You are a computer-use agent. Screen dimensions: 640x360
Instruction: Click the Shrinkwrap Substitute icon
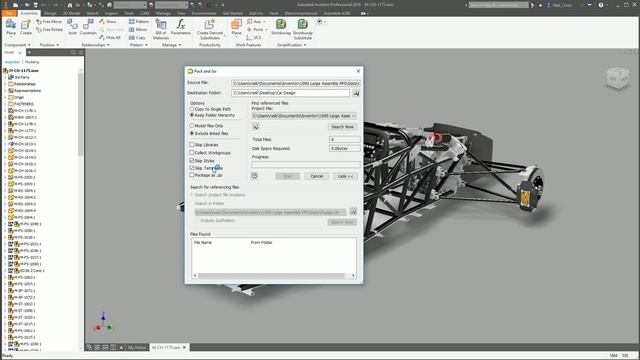coord(302,29)
